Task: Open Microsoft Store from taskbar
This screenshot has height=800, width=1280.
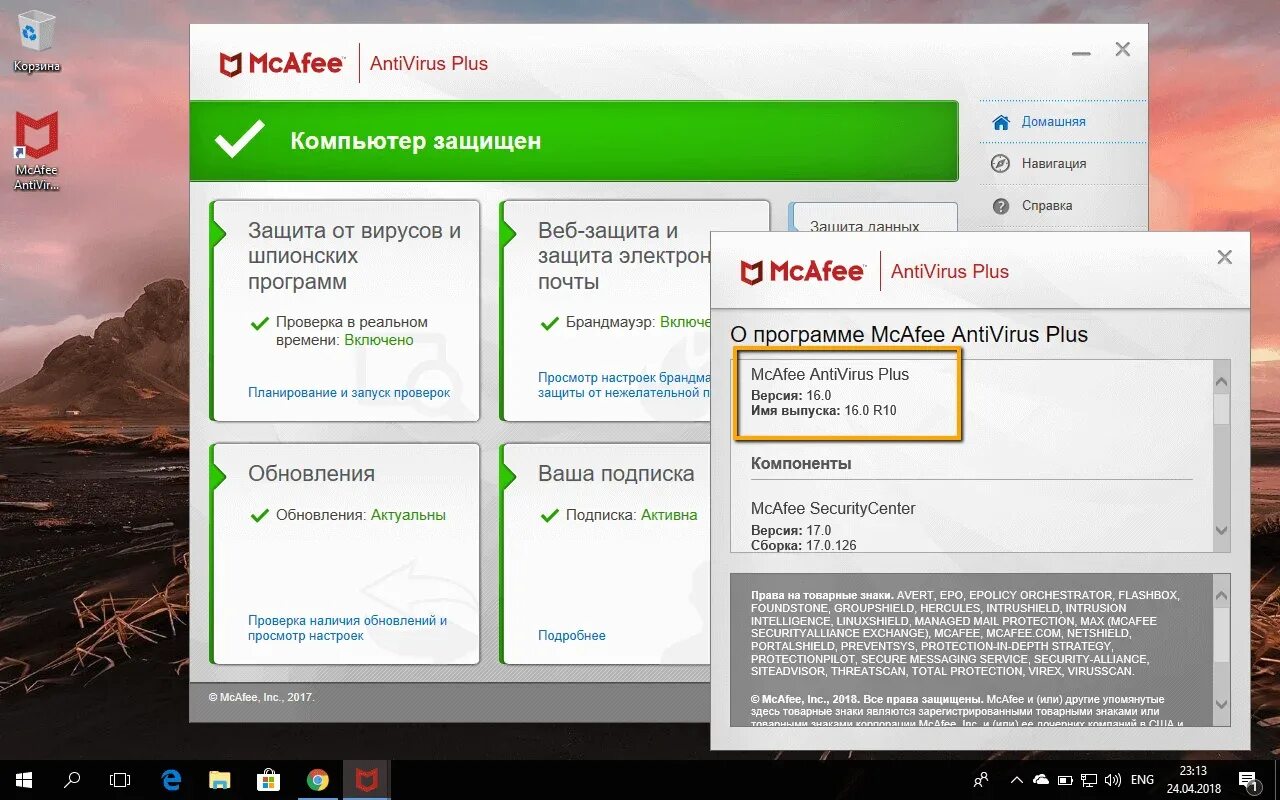Action: [268, 780]
